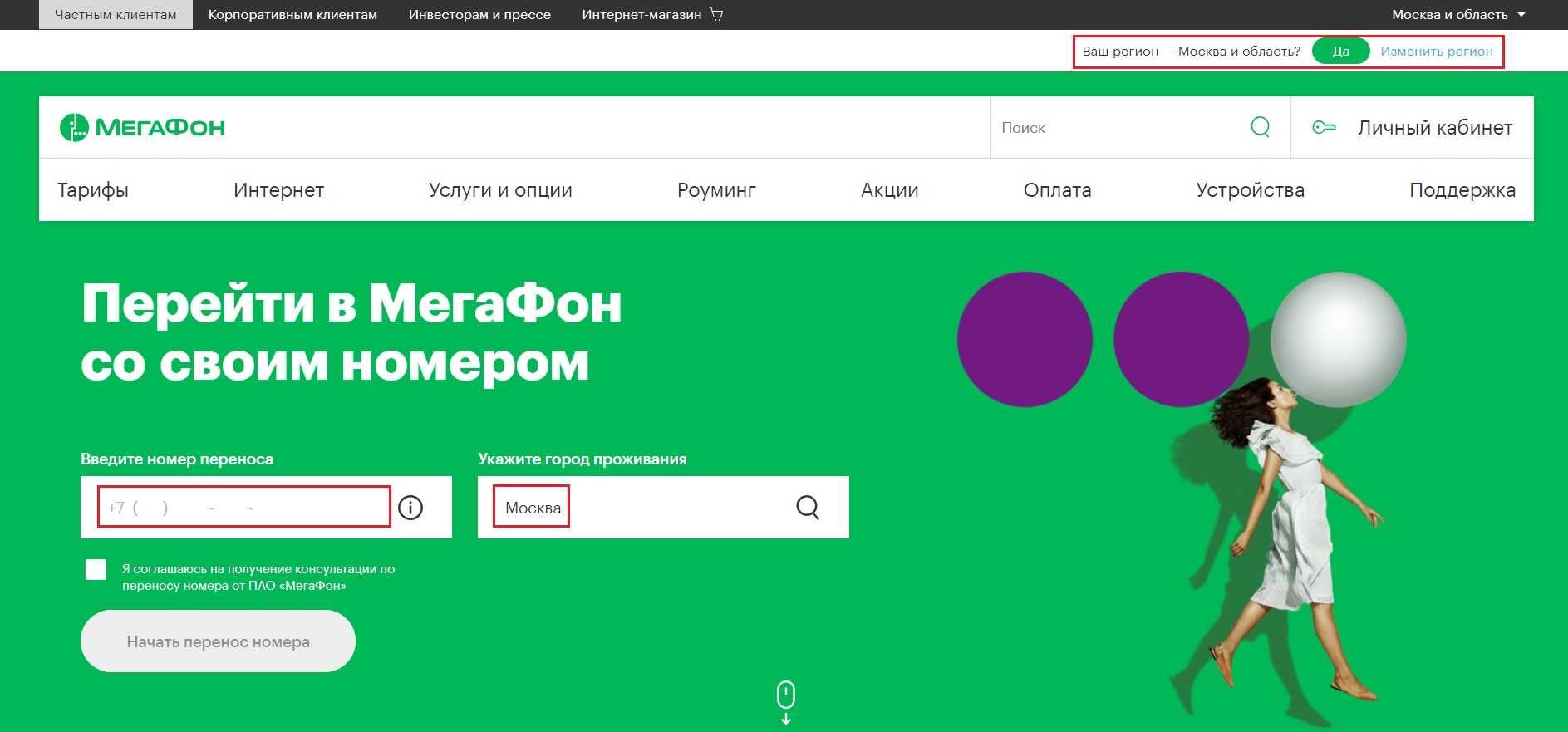1568x732 pixels.
Task: Click the magnifier icon in the Поиск bar
Action: coord(1260,127)
